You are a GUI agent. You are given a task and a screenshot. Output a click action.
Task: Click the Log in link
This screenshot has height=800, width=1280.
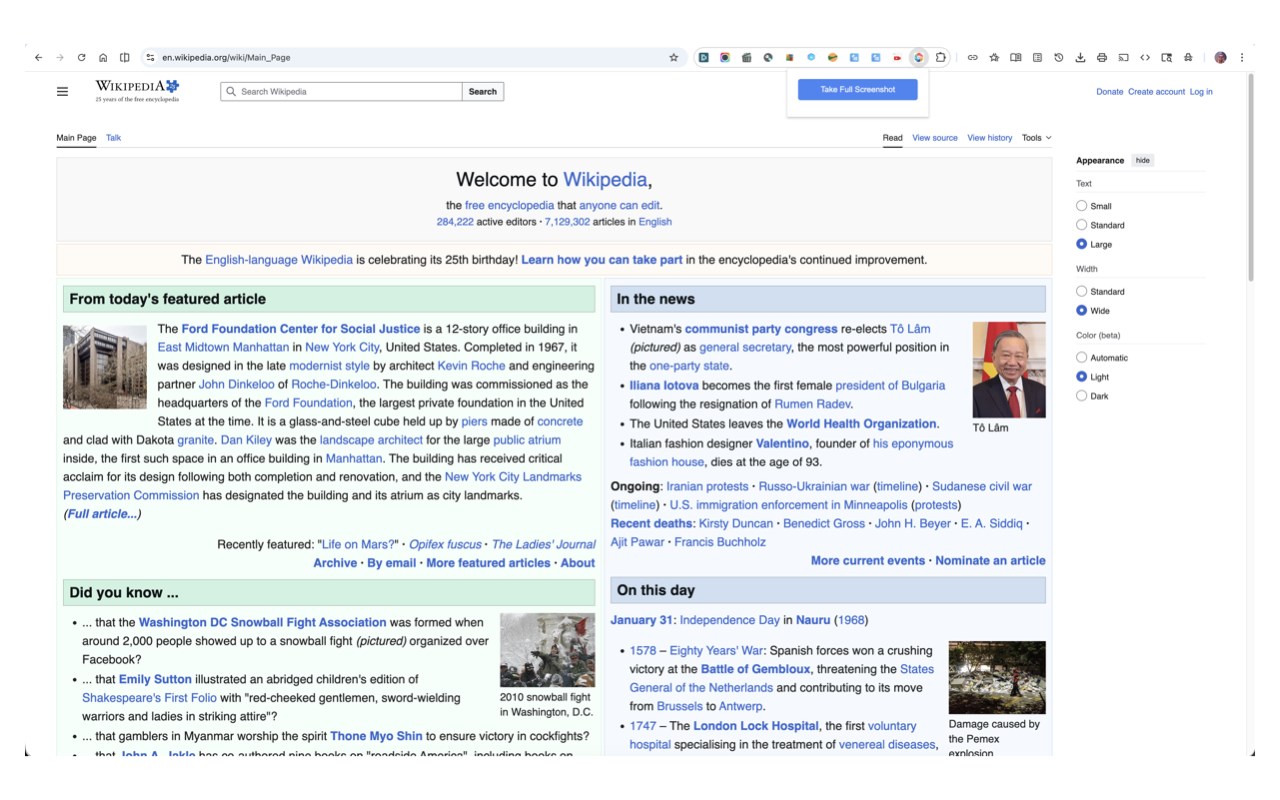pyautogui.click(x=1201, y=92)
